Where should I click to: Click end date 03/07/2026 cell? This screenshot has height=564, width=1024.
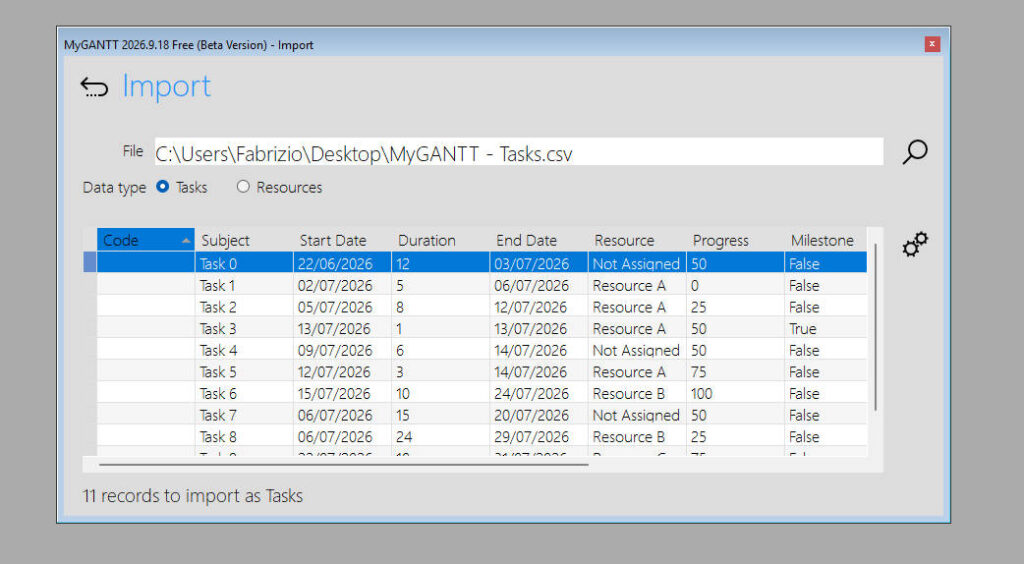(539, 263)
